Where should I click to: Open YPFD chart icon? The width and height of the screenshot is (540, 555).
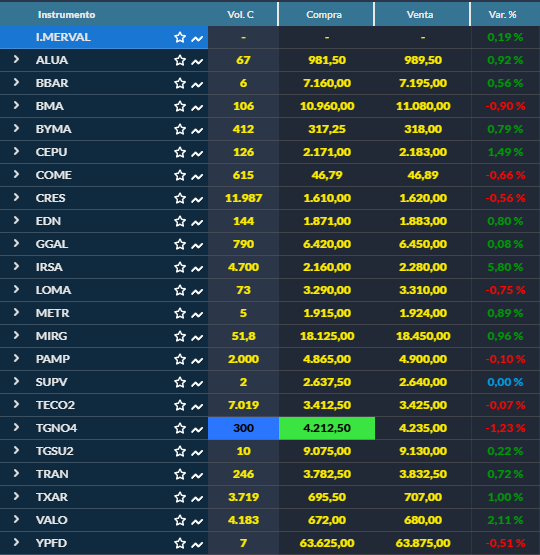coord(197,544)
